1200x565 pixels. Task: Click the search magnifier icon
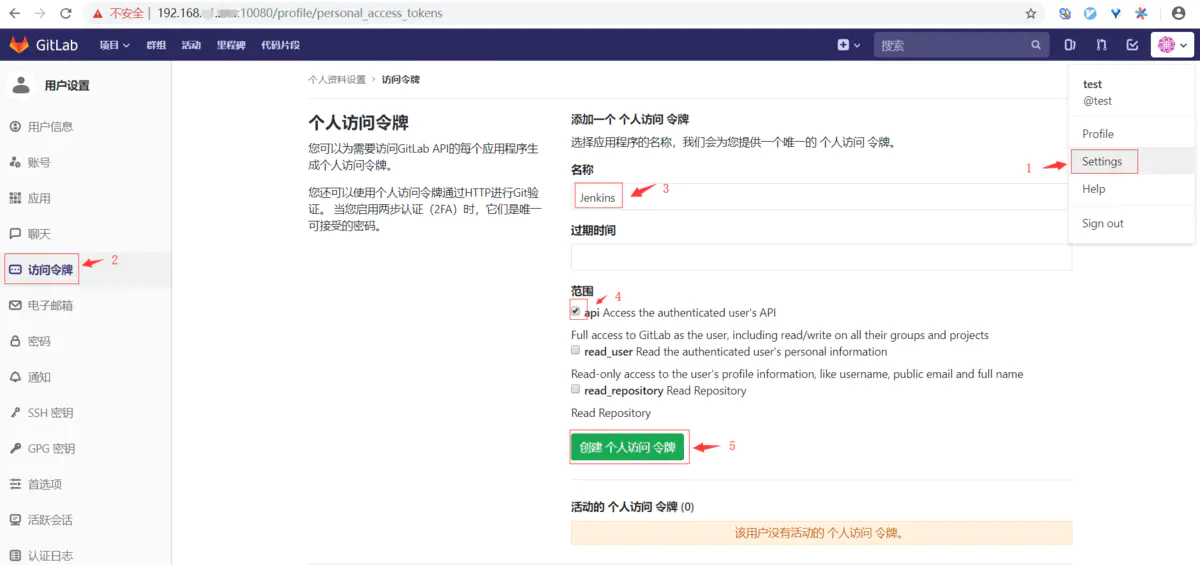coord(1036,45)
